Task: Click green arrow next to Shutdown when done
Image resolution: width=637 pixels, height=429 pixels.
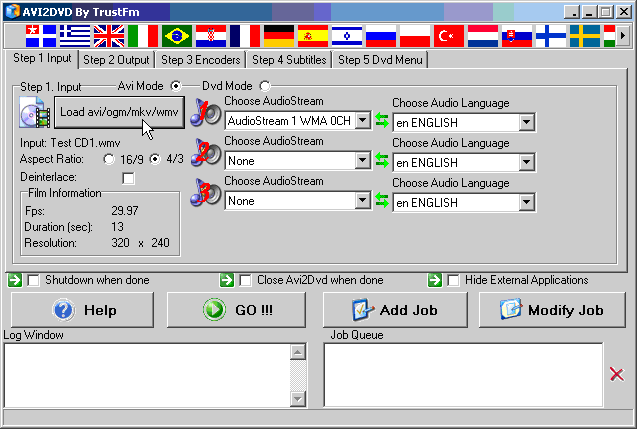Action: pos(15,280)
